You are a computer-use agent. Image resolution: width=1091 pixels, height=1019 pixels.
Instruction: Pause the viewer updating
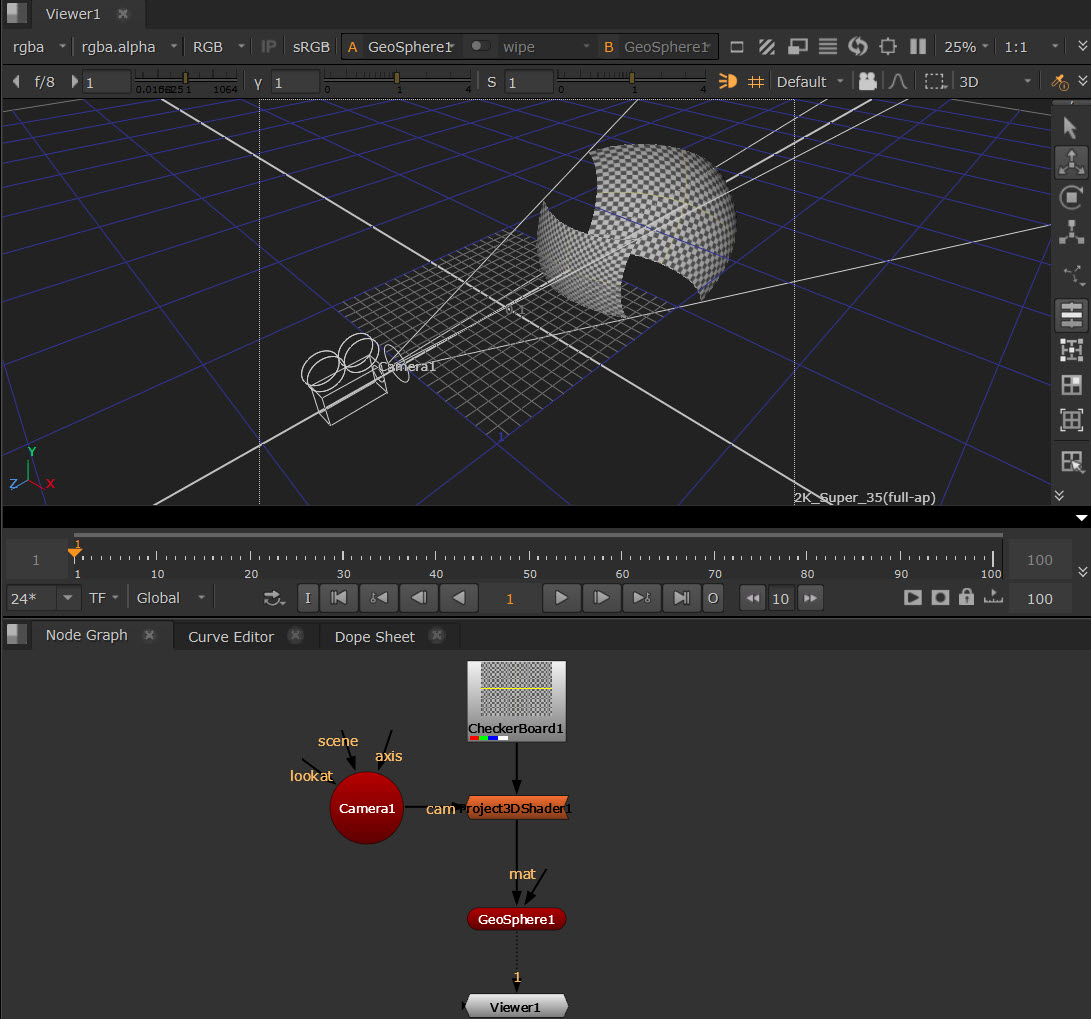click(x=917, y=47)
